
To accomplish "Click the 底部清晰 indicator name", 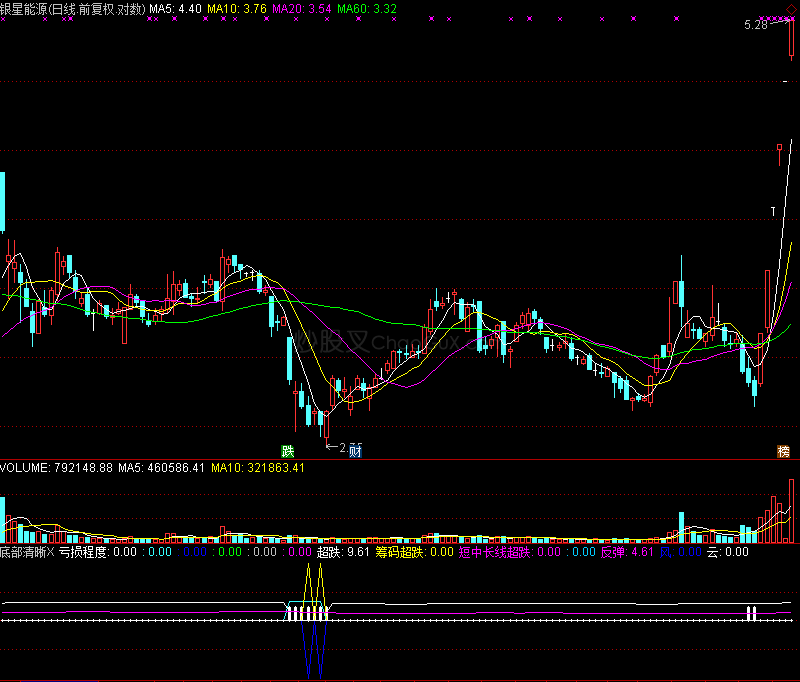I will coord(23,552).
